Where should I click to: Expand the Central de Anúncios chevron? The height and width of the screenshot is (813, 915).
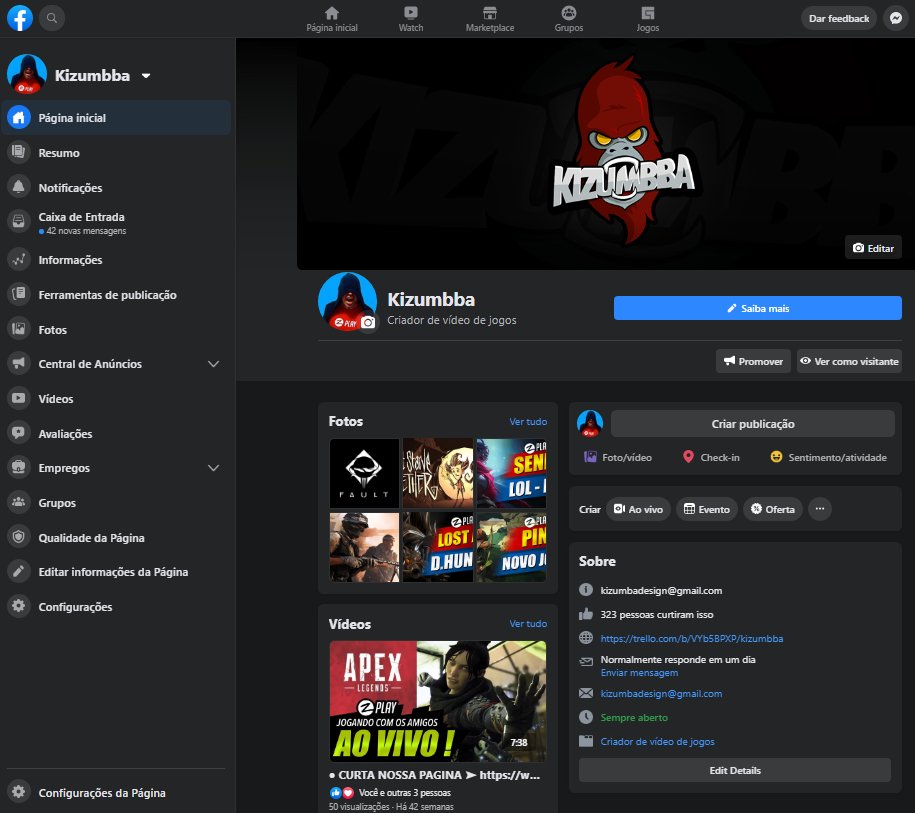coord(214,364)
